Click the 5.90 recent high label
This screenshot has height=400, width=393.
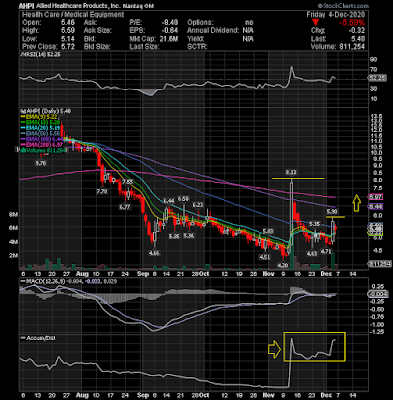(x=331, y=211)
